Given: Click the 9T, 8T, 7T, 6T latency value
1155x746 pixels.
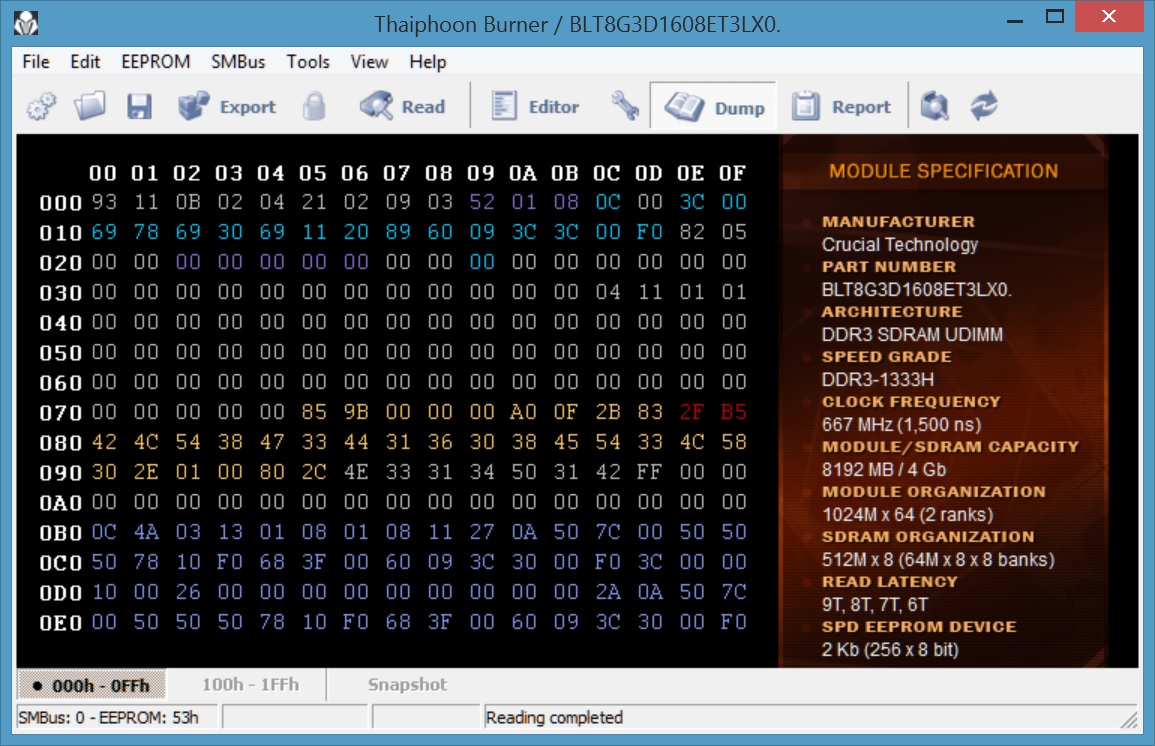Looking at the screenshot, I should pos(875,605).
